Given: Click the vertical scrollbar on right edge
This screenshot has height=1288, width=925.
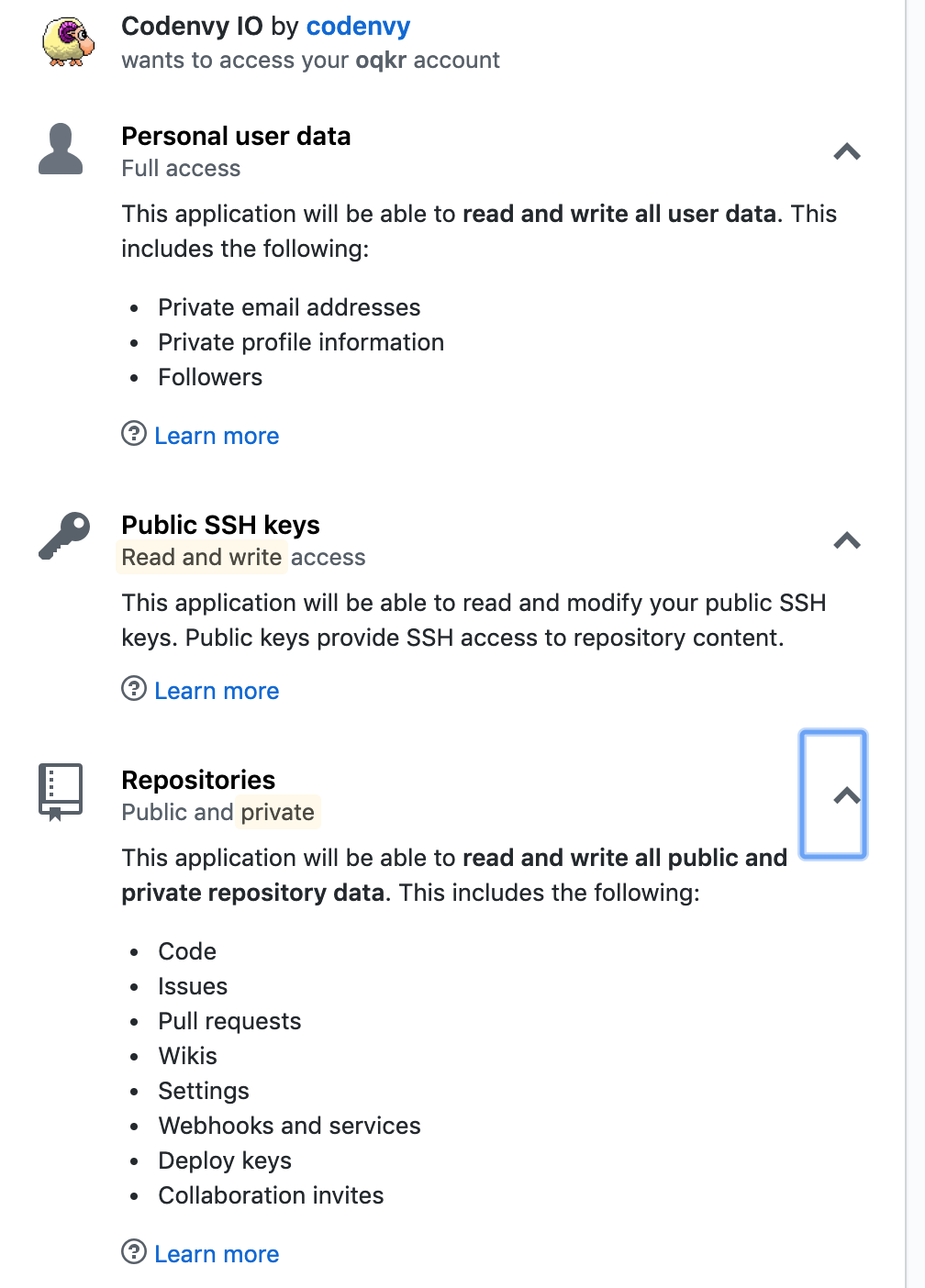Looking at the screenshot, I should [x=915, y=644].
